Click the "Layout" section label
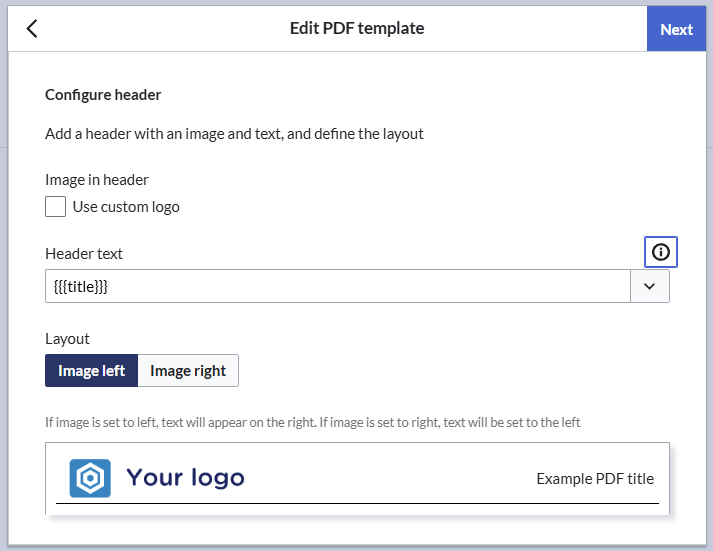 (67, 339)
